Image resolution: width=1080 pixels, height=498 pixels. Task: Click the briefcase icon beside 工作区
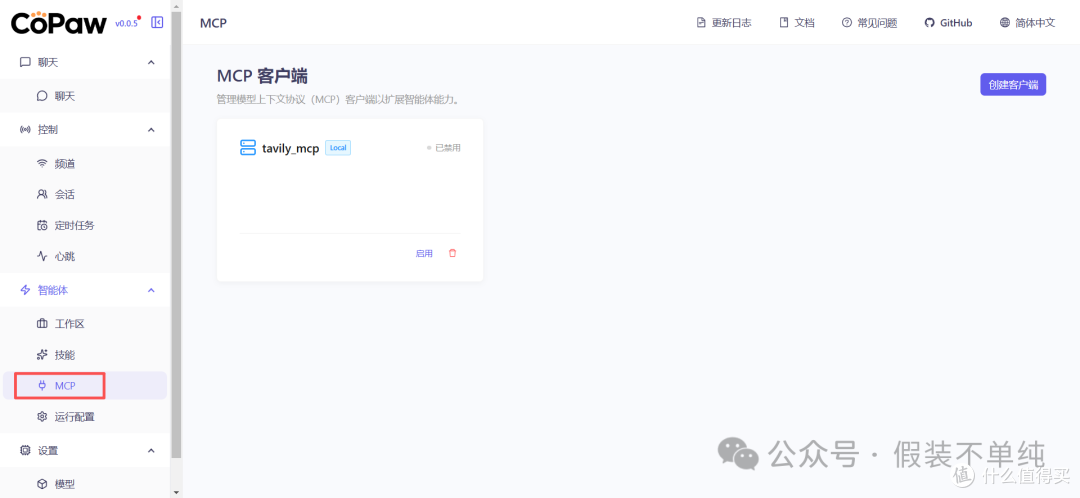(42, 324)
